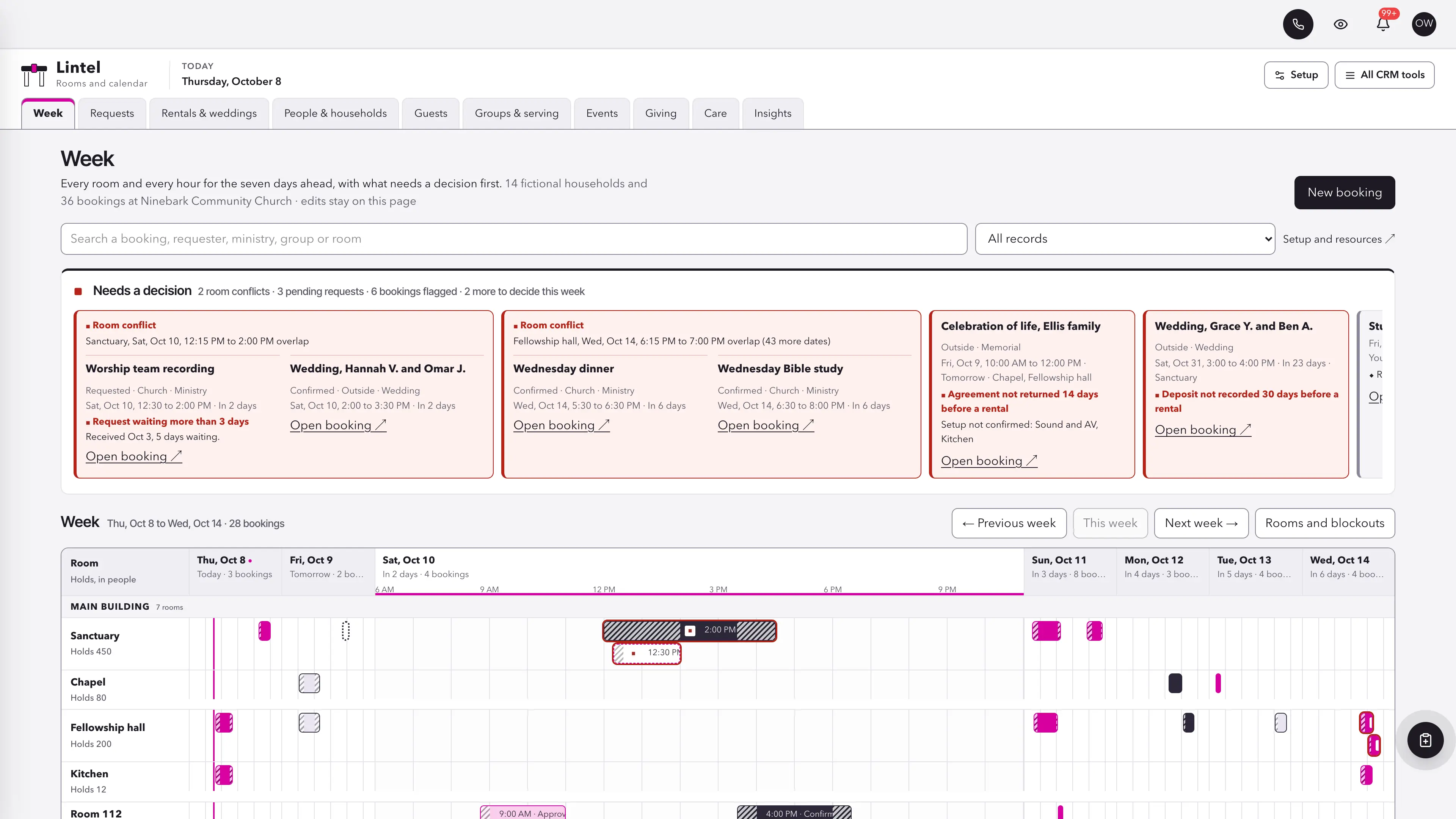Click the 4:00 PM Confirmed Room 112 block
This screenshot has width=1456, height=819.
[794, 813]
